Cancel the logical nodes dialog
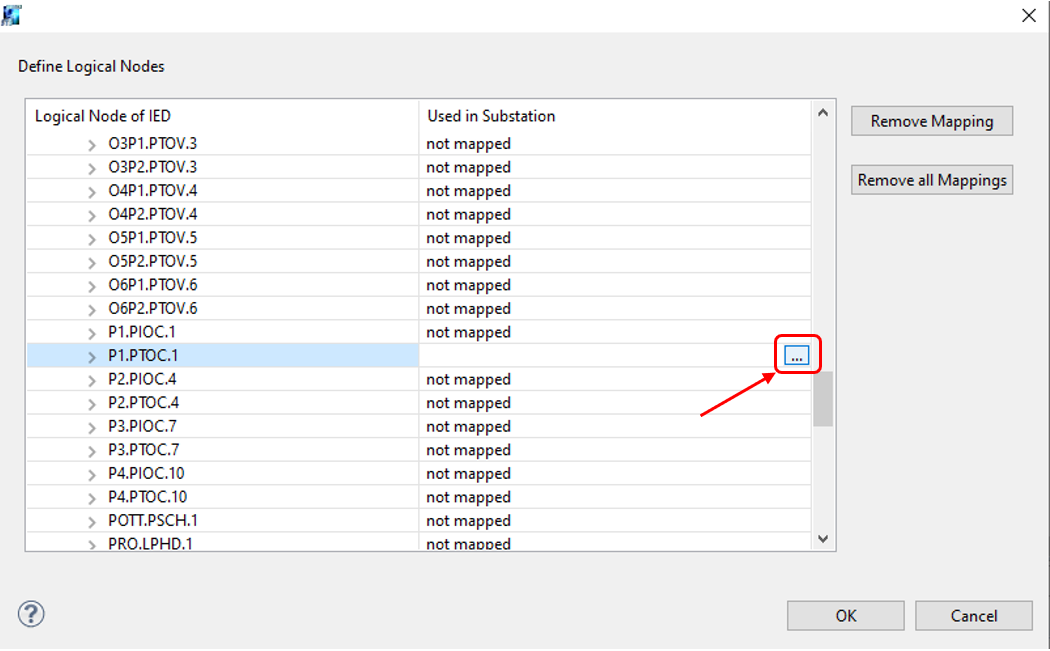The width and height of the screenshot is (1050, 651). [x=973, y=615]
